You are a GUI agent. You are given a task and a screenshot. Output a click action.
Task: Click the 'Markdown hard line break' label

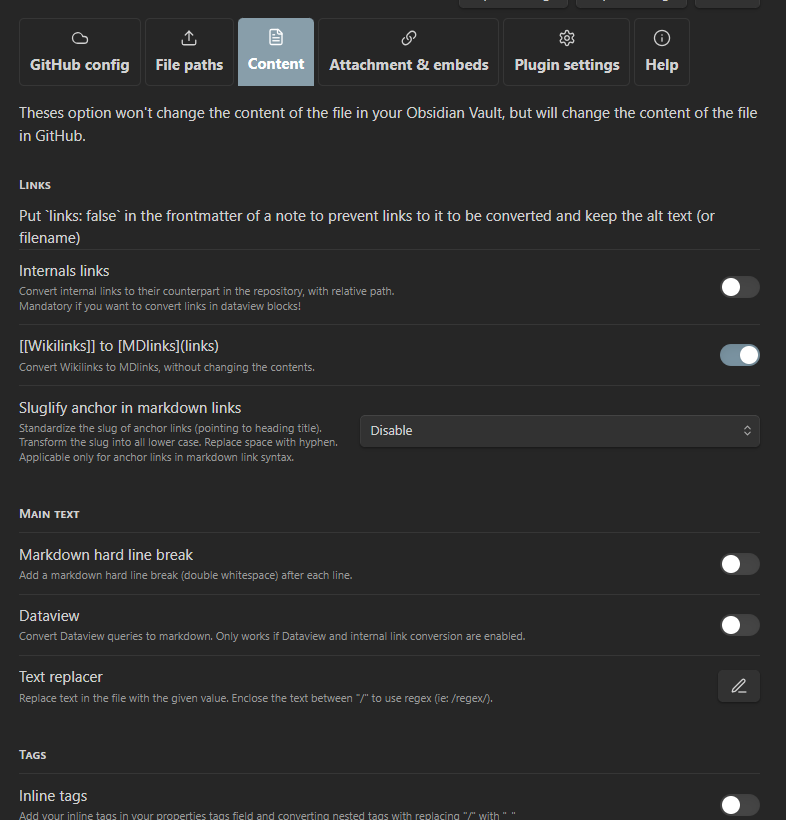coord(106,555)
